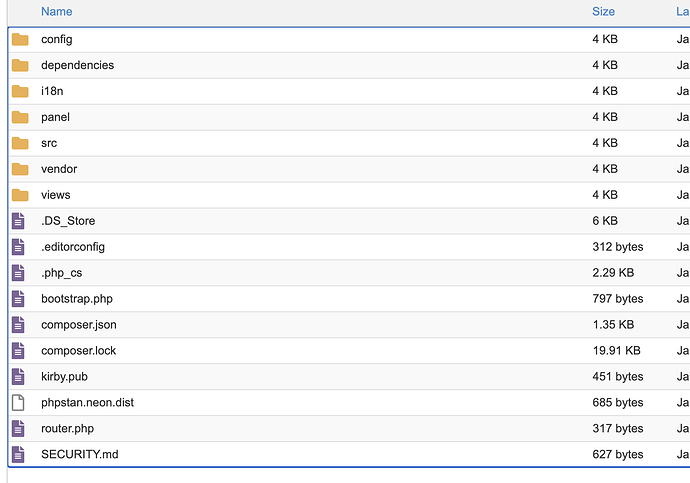This screenshot has height=483, width=690.
Task: Click the i18n folder icon
Action: click(20, 91)
